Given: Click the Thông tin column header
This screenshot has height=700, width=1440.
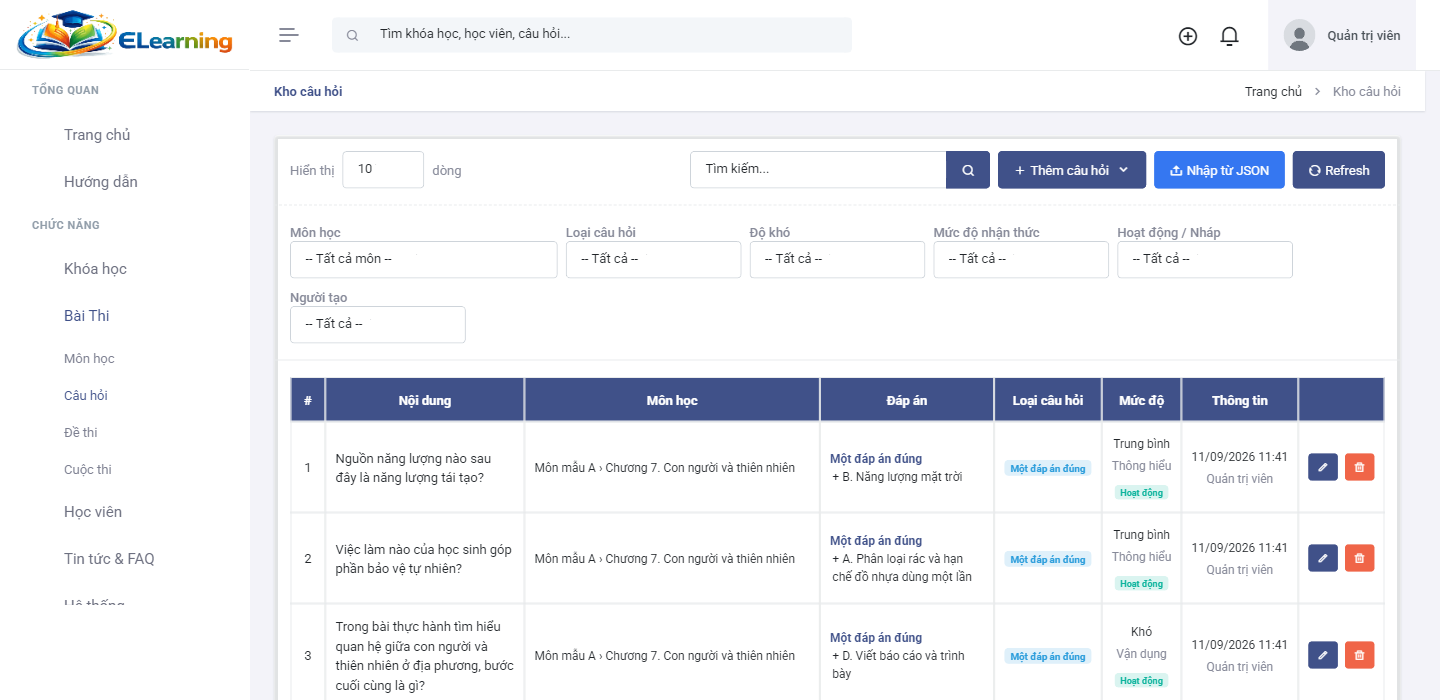Looking at the screenshot, I should pyautogui.click(x=1240, y=400).
